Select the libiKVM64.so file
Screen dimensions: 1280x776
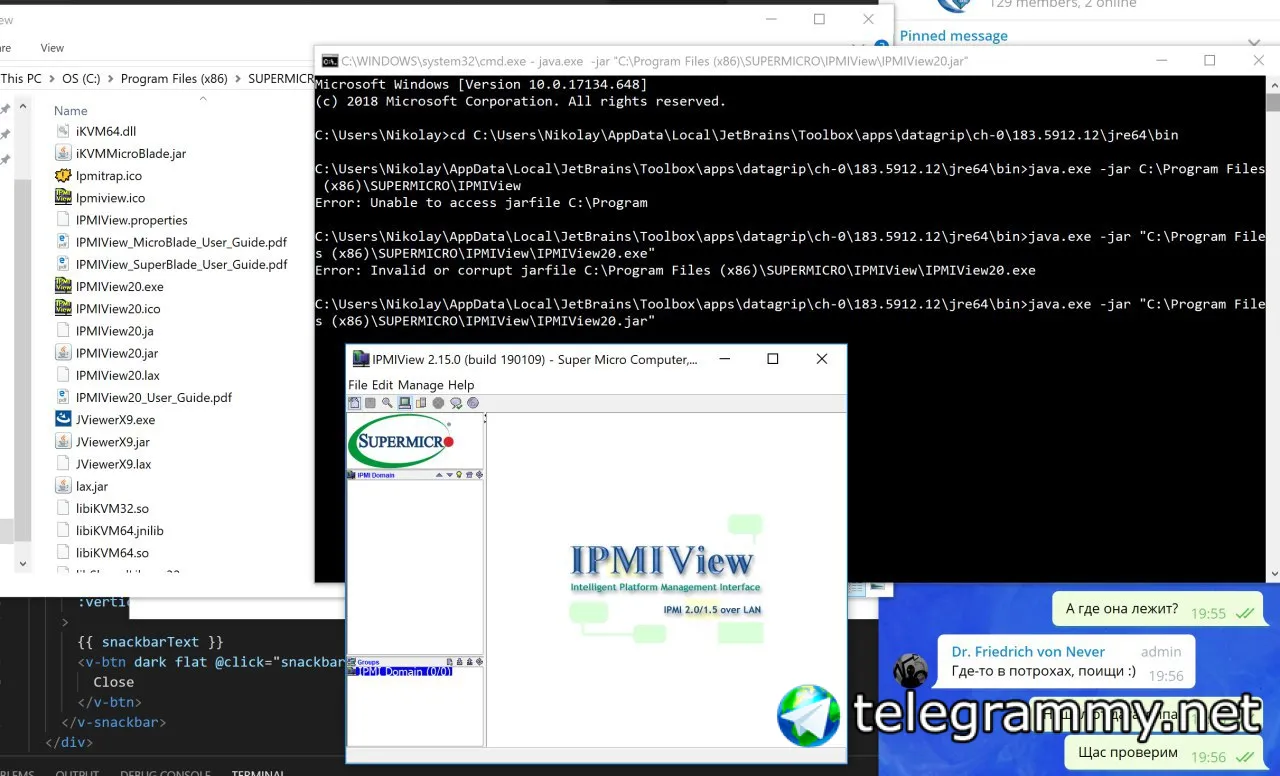pos(112,552)
